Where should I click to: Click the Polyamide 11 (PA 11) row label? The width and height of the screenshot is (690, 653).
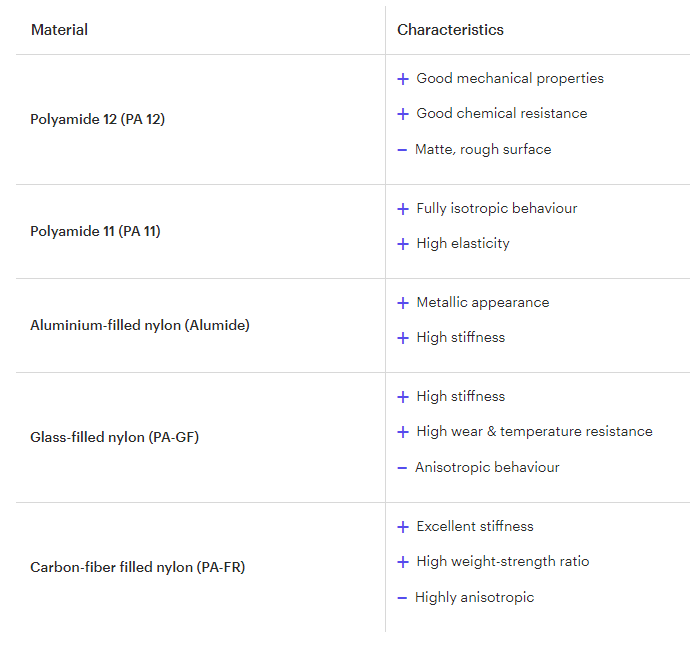click(x=95, y=231)
